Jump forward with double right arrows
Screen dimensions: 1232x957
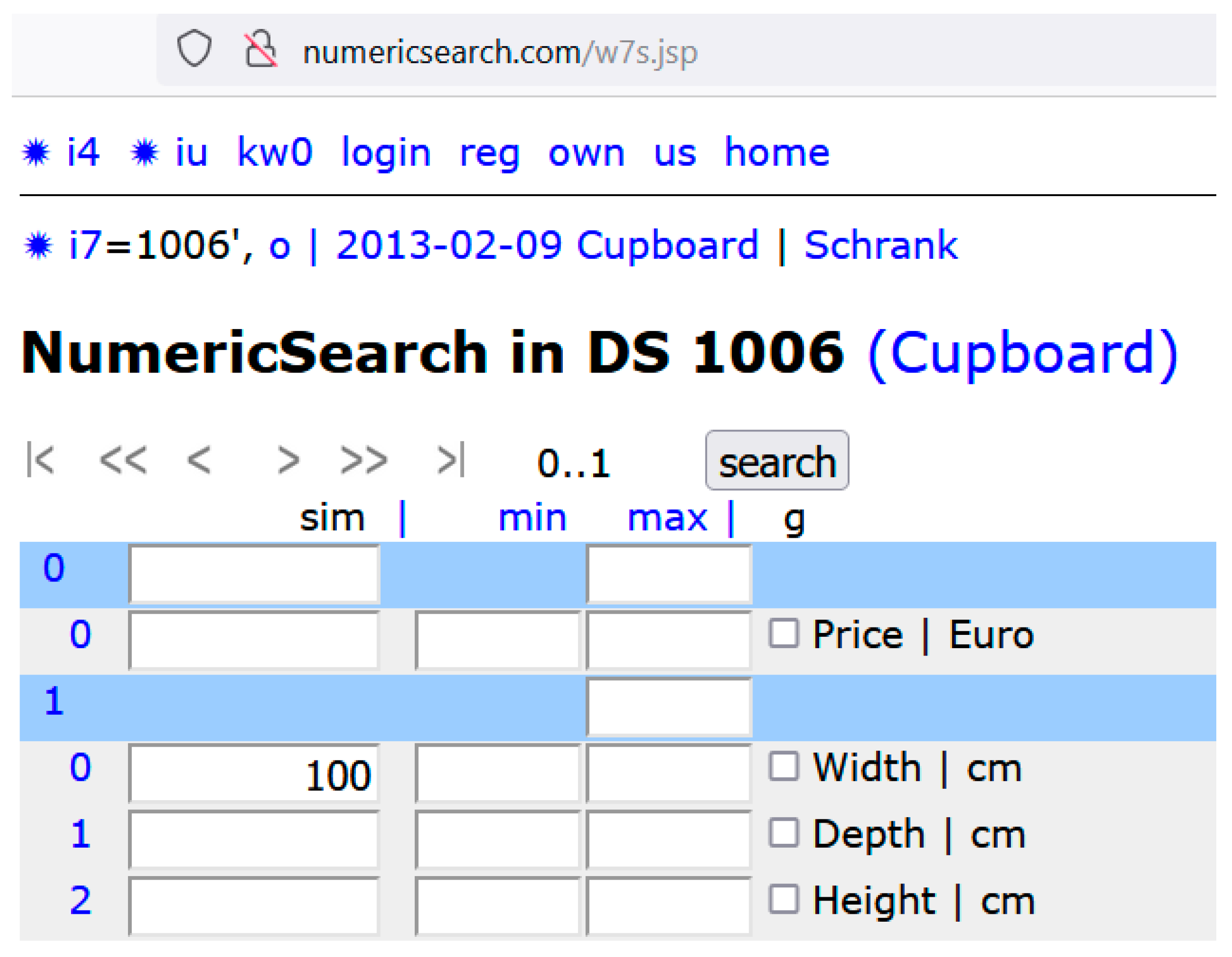(x=364, y=459)
